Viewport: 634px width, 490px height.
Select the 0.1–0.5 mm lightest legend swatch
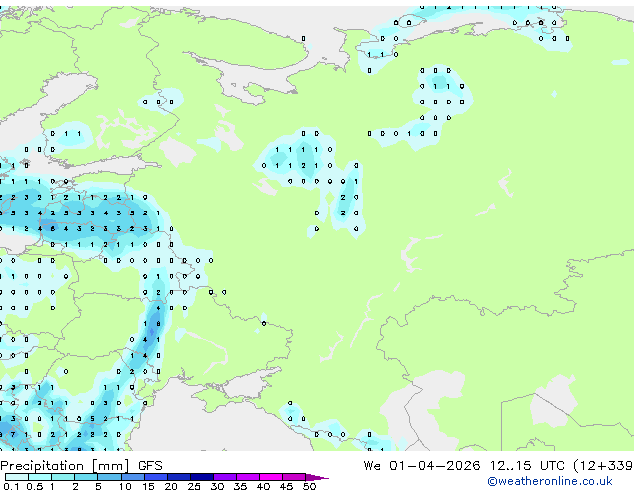[17, 477]
